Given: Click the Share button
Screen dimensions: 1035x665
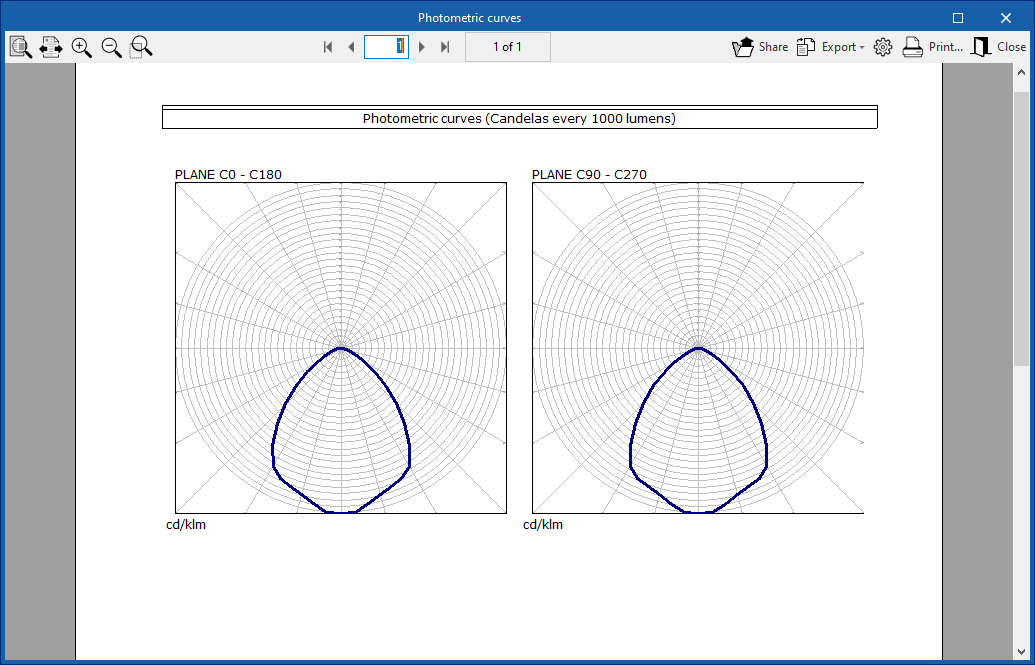Looking at the screenshot, I should tap(760, 47).
